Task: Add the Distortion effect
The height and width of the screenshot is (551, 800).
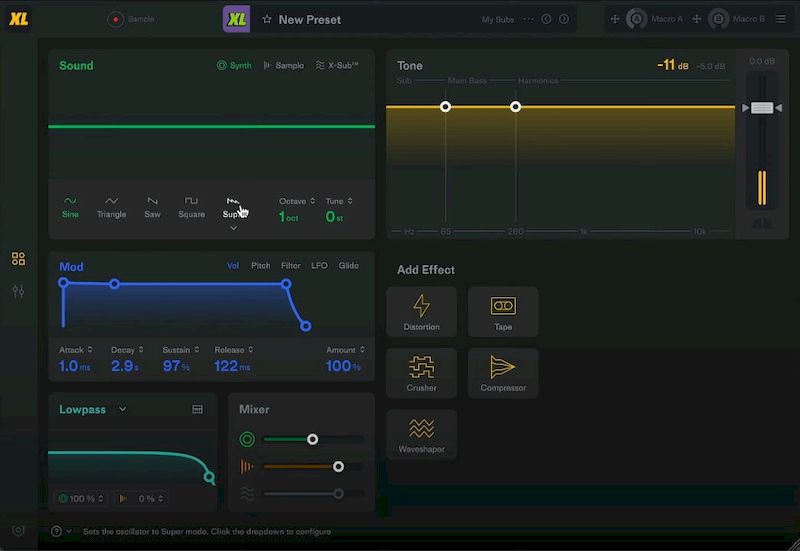Action: click(421, 311)
